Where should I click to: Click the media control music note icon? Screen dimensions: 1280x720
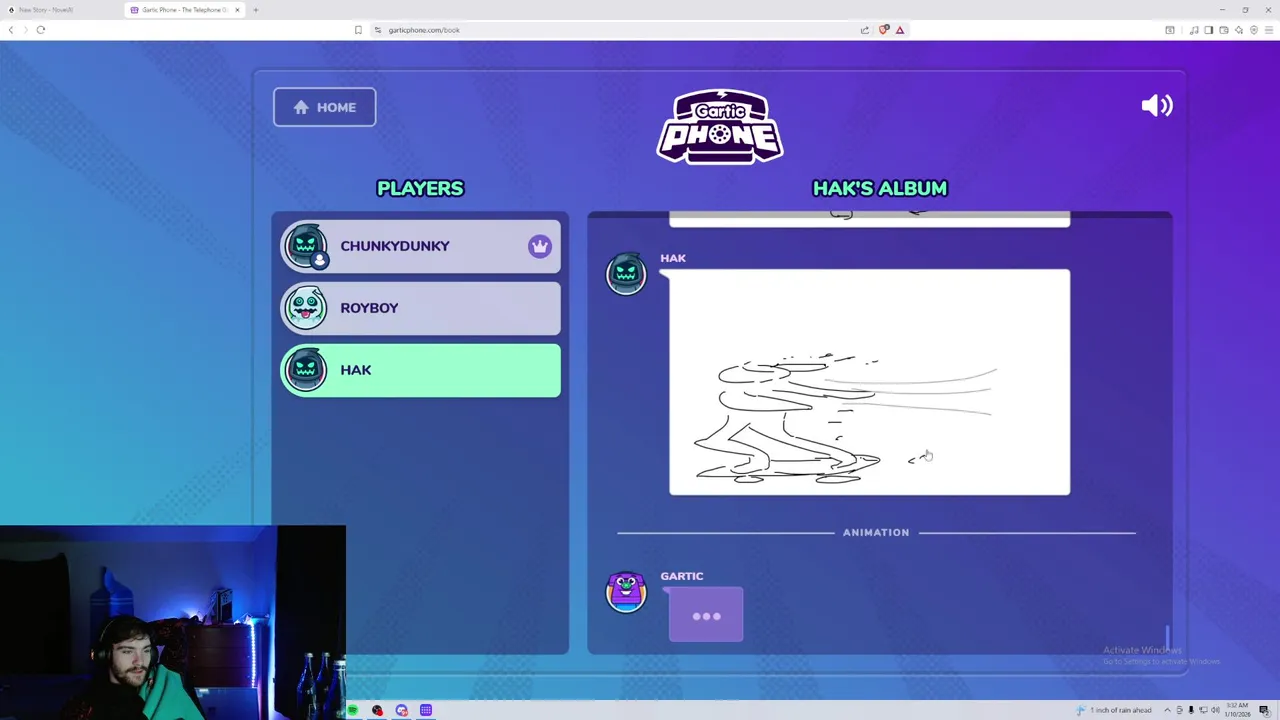1194,30
